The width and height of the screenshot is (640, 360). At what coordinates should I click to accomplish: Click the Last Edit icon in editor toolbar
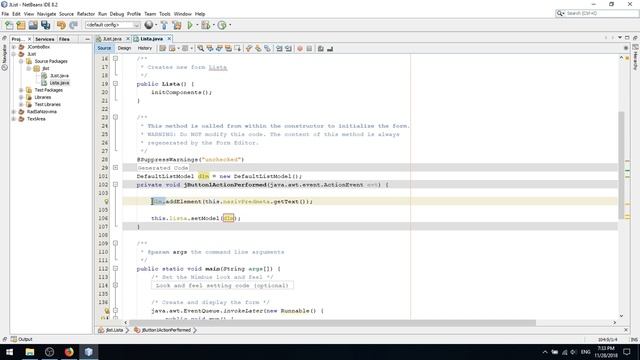point(162,49)
